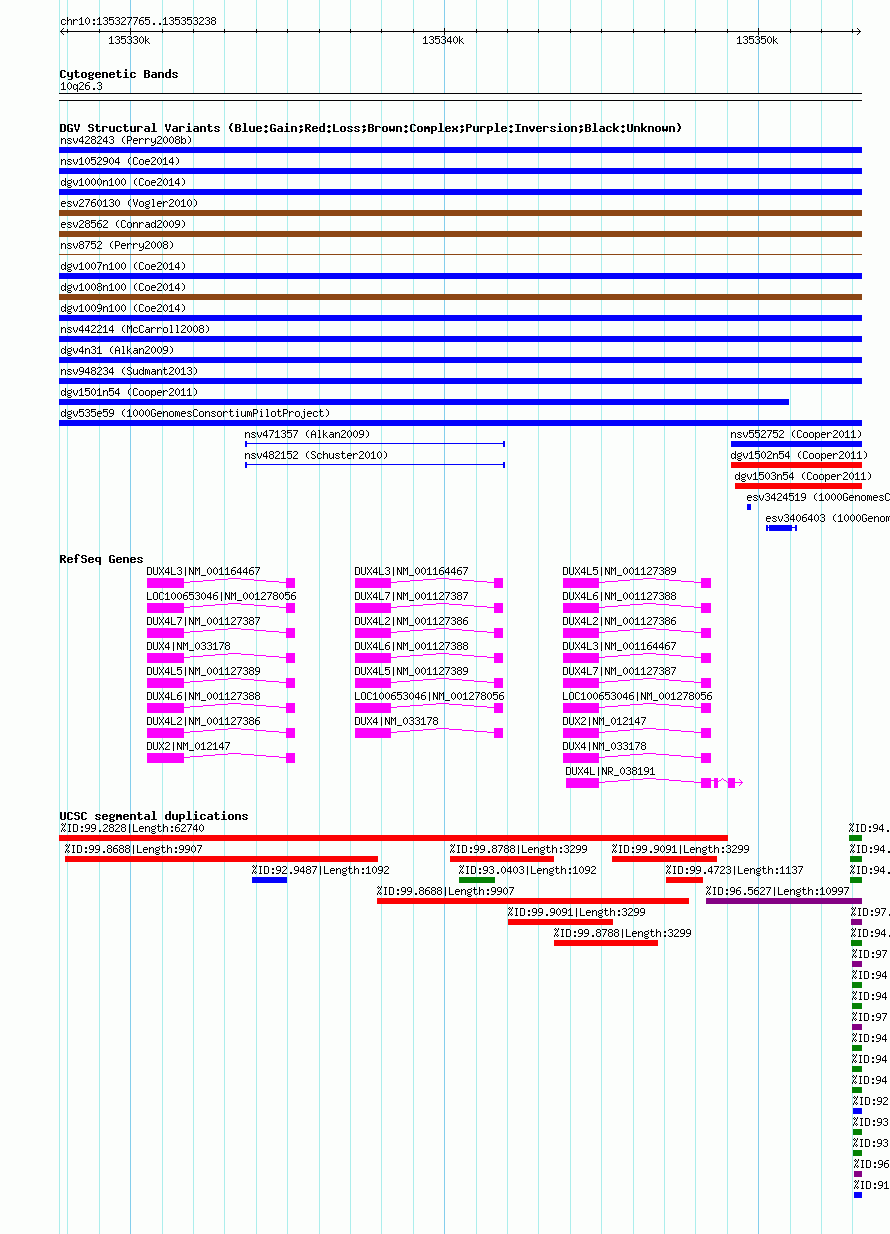Click the Cytogenetic Bands track title
890x1234 pixels.
click(x=119, y=75)
